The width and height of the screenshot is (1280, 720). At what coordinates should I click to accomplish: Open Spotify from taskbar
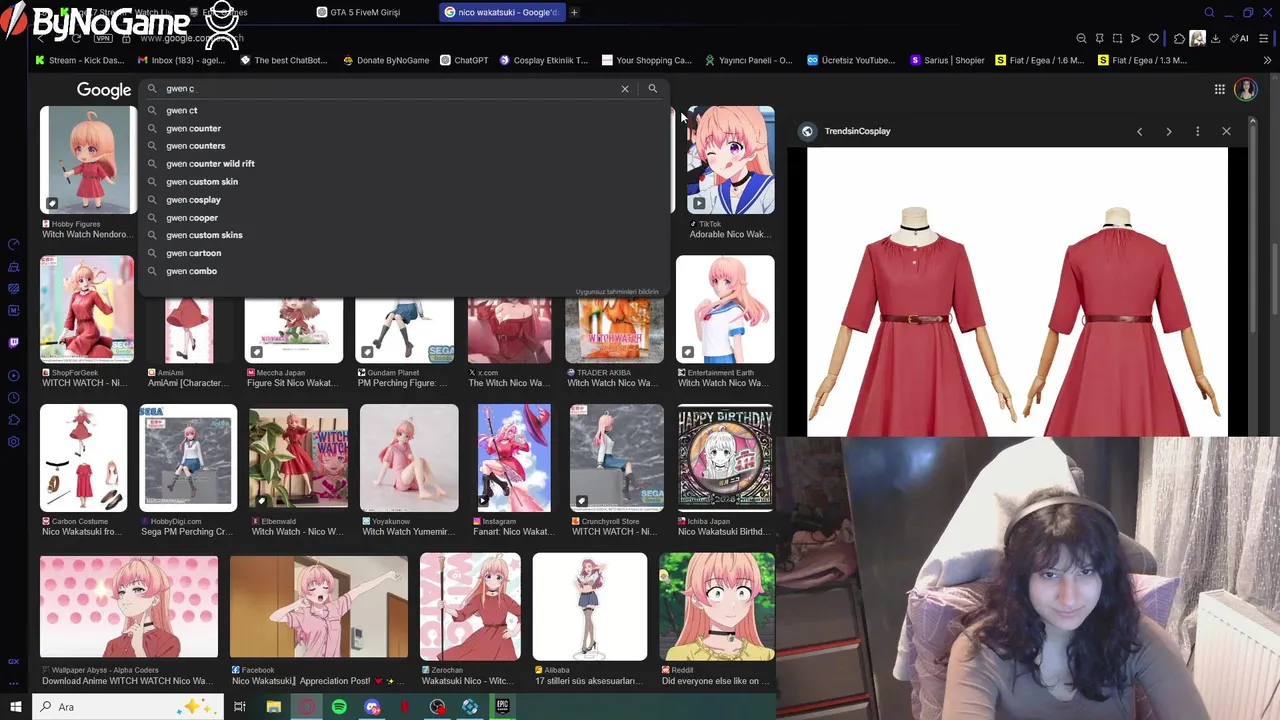tap(339, 707)
